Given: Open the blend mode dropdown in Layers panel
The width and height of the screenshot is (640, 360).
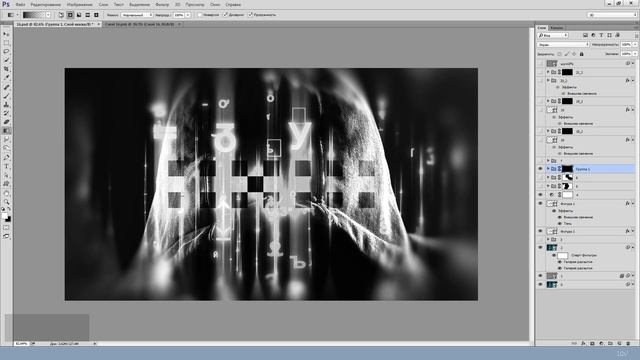Looking at the screenshot, I should coord(563,44).
